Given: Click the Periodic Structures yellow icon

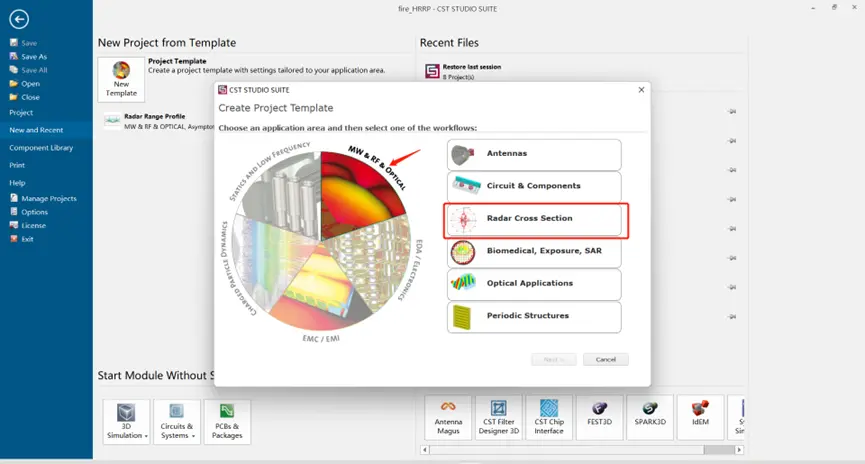Looking at the screenshot, I should pos(462,318).
